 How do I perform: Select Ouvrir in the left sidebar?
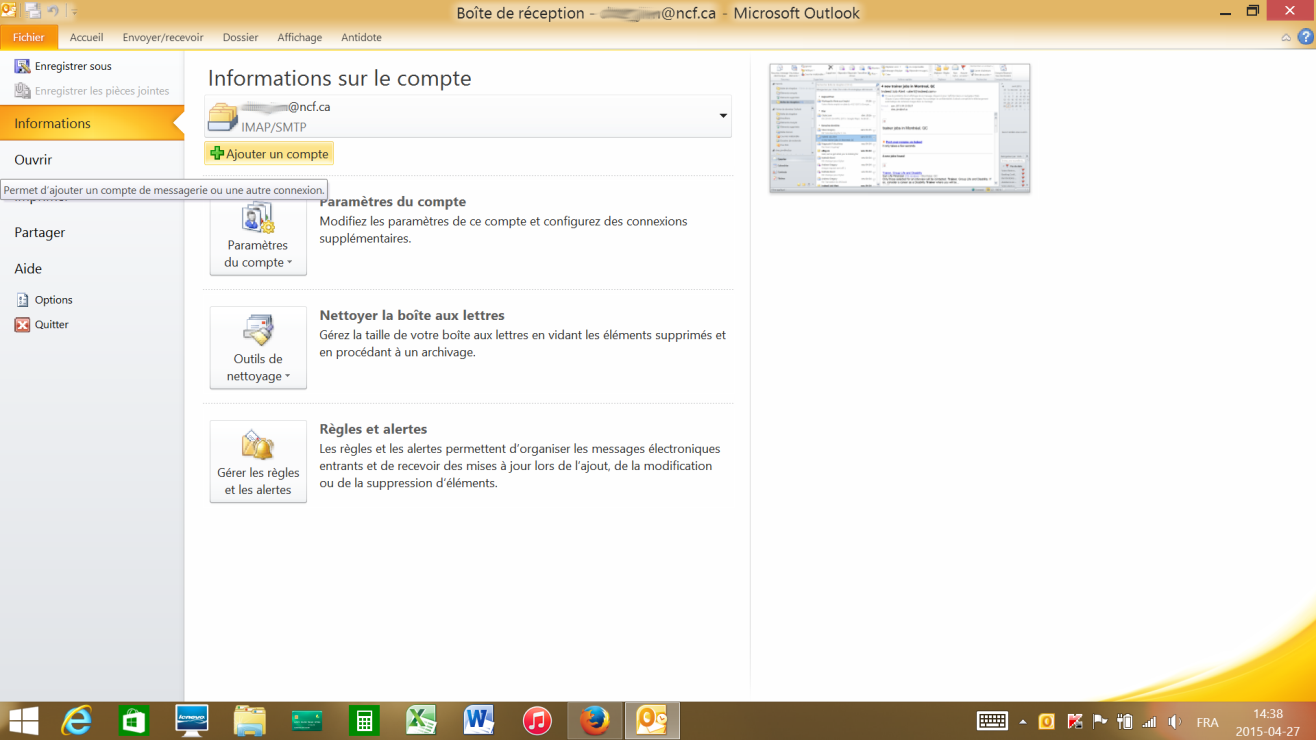33,160
